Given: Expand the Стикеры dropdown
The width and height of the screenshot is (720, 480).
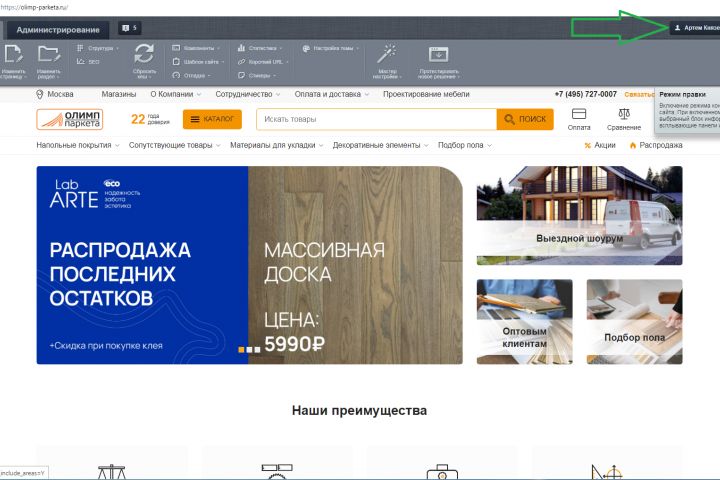Looking at the screenshot, I should coord(257,75).
